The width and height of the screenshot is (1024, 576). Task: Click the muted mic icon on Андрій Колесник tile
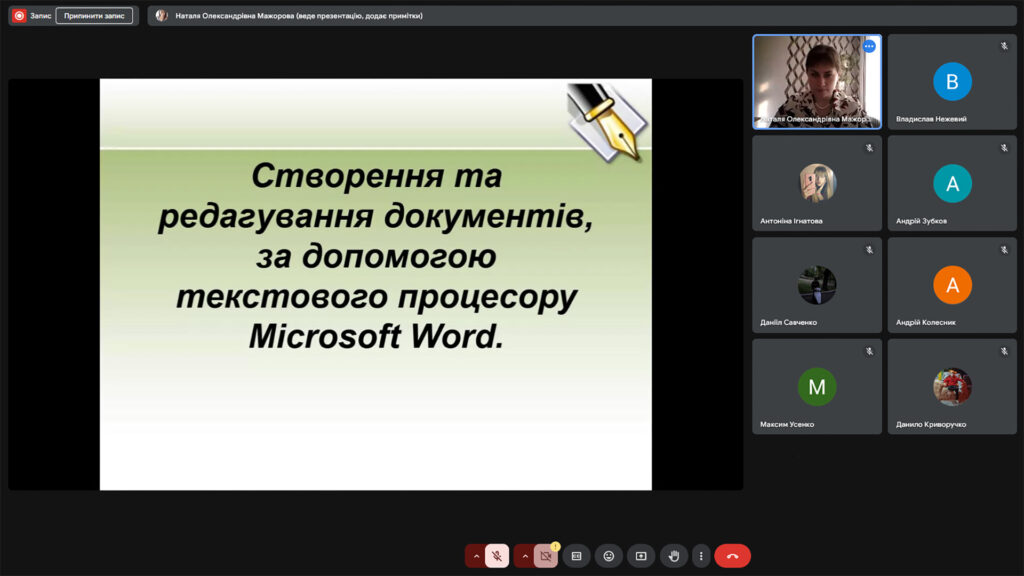click(1004, 250)
